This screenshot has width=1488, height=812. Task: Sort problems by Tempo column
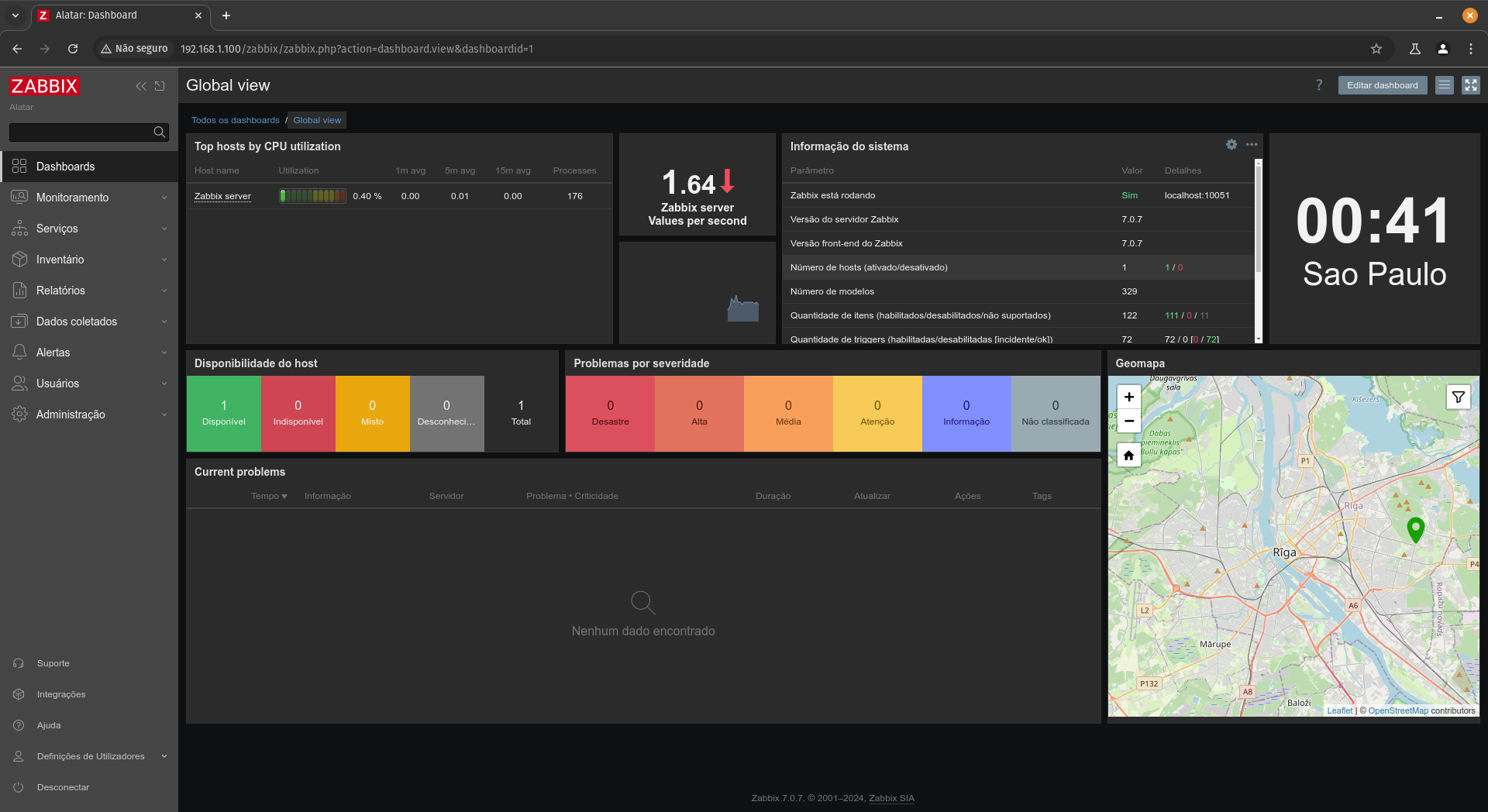[268, 496]
